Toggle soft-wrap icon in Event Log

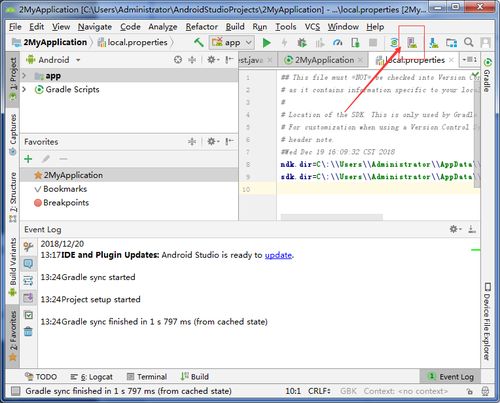click(x=28, y=281)
